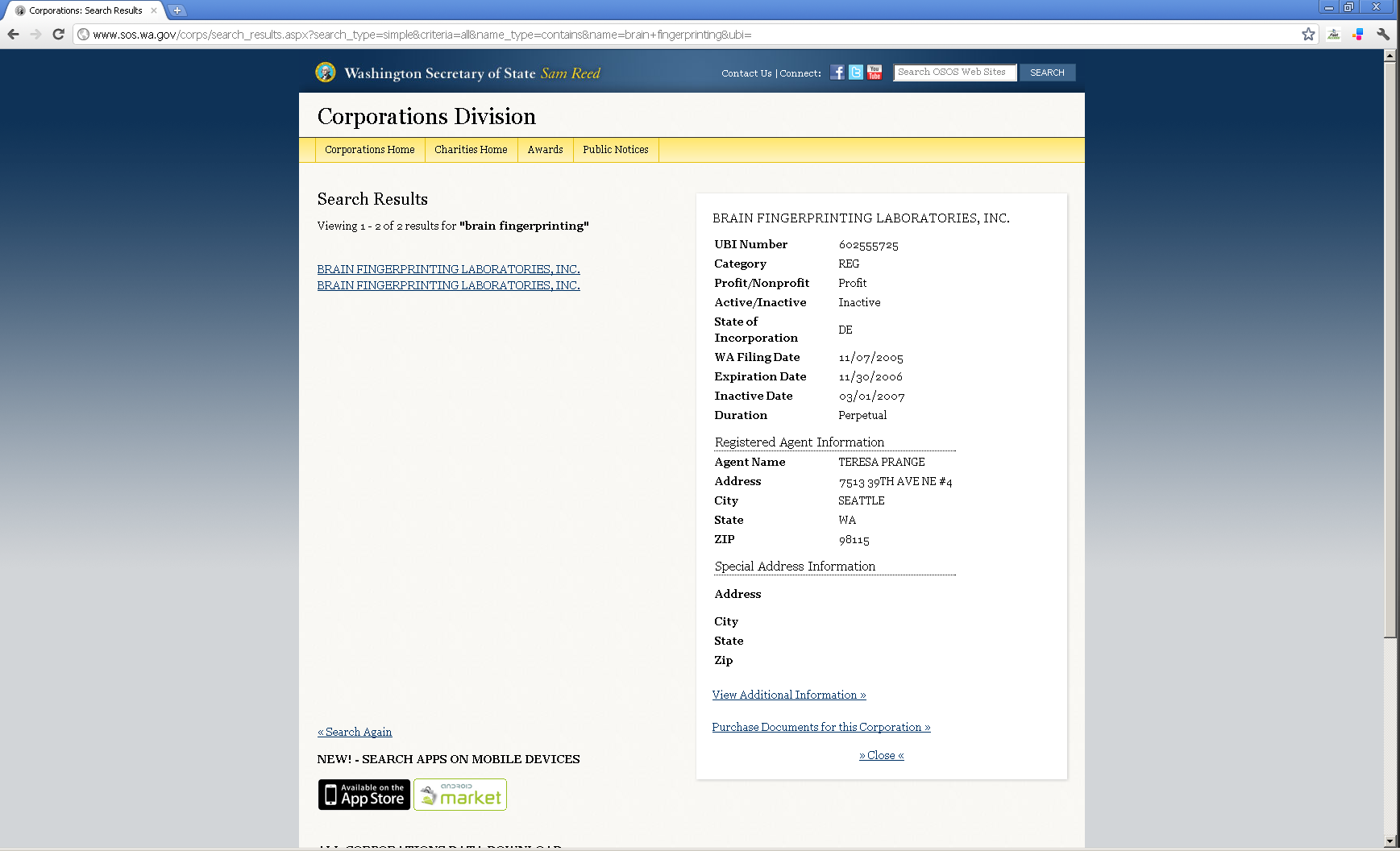Viewport: 1400px width, 851px height.
Task: Open the second BRAIN FINGERPRINTING LABORATORIES, INC. result
Action: (x=448, y=285)
